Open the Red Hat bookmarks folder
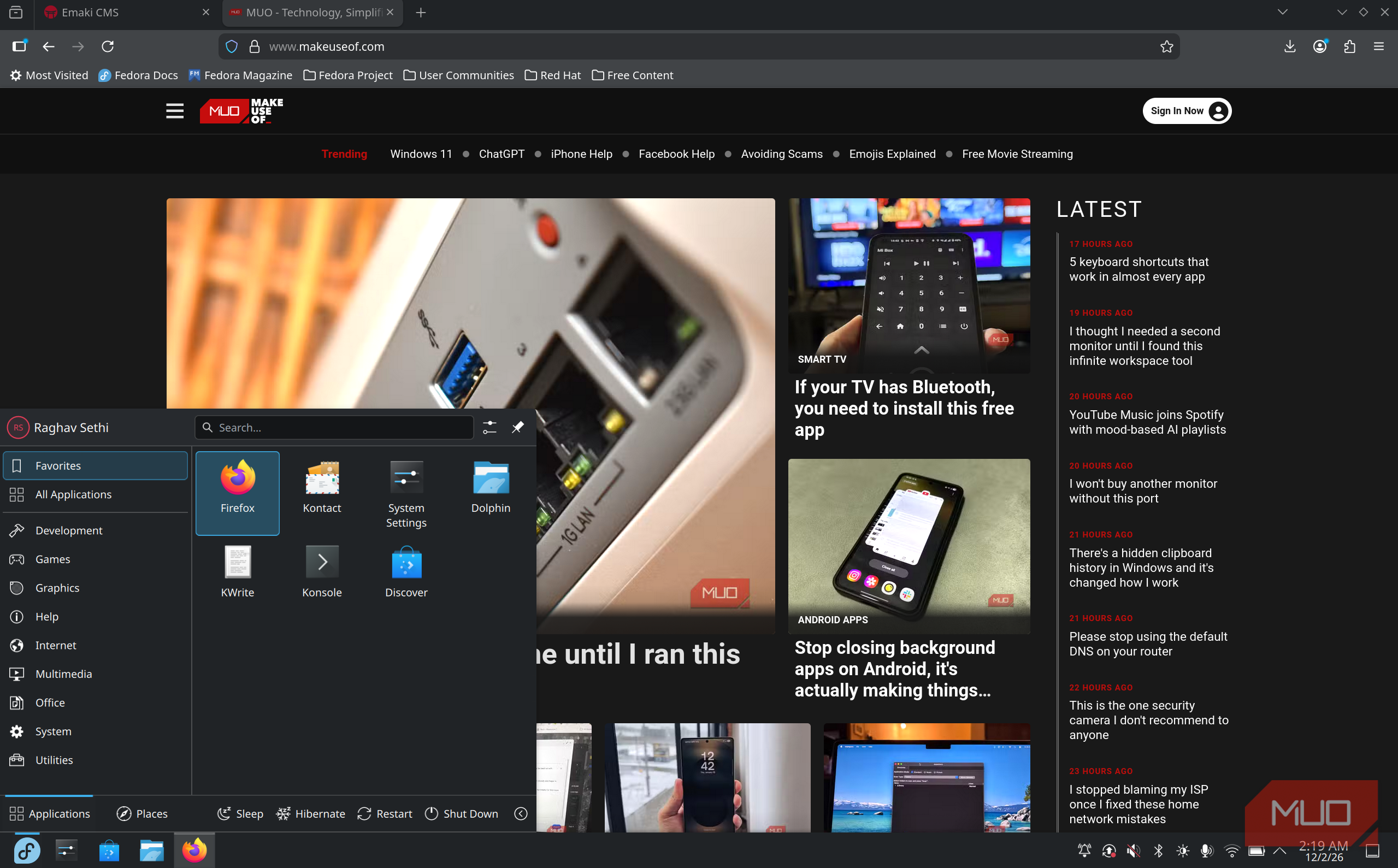The height and width of the screenshot is (868, 1398). (552, 75)
